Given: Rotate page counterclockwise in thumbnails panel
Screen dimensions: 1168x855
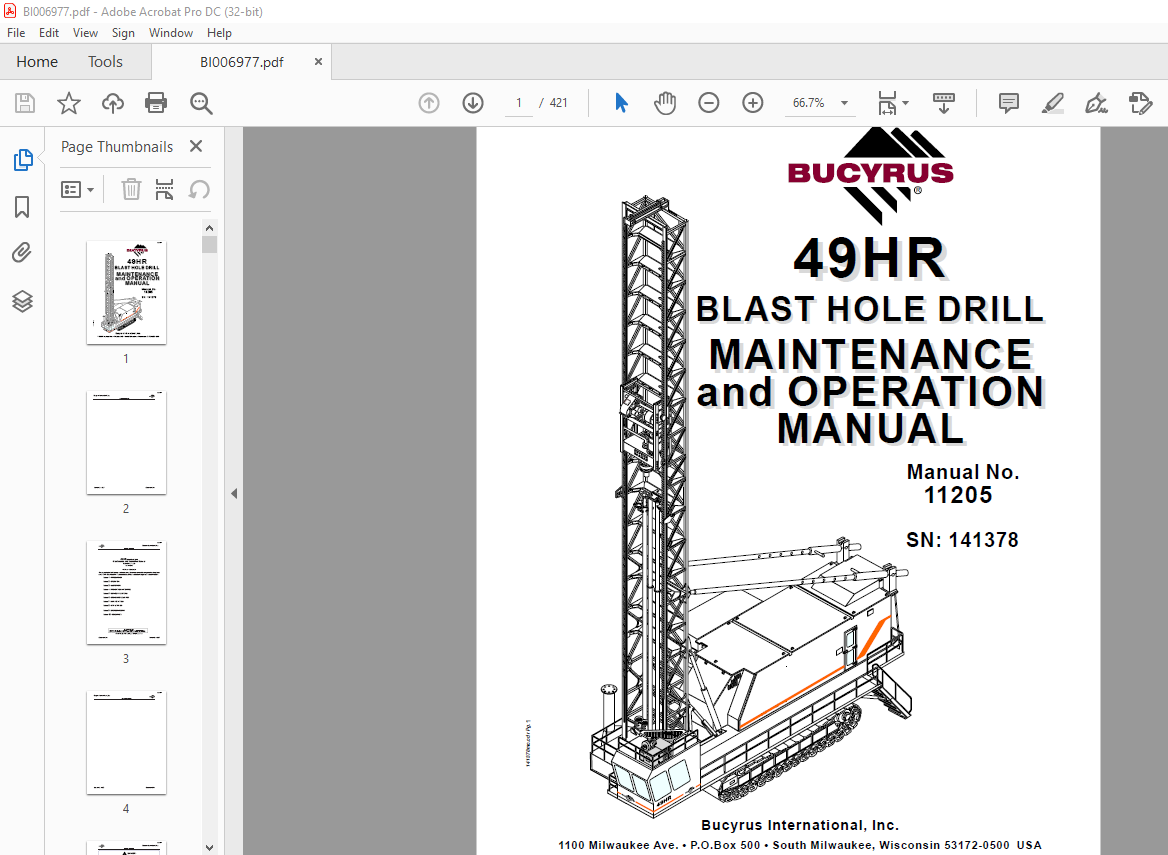Looking at the screenshot, I should pos(199,189).
